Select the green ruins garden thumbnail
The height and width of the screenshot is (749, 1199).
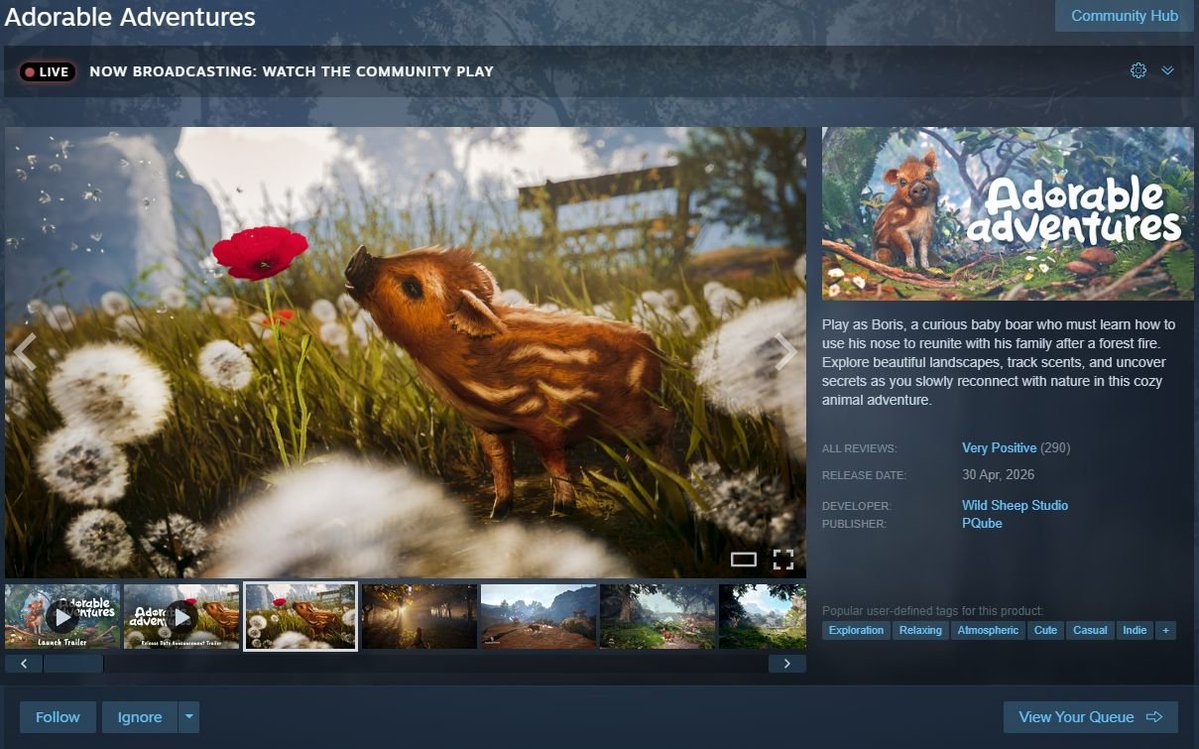tap(658, 616)
